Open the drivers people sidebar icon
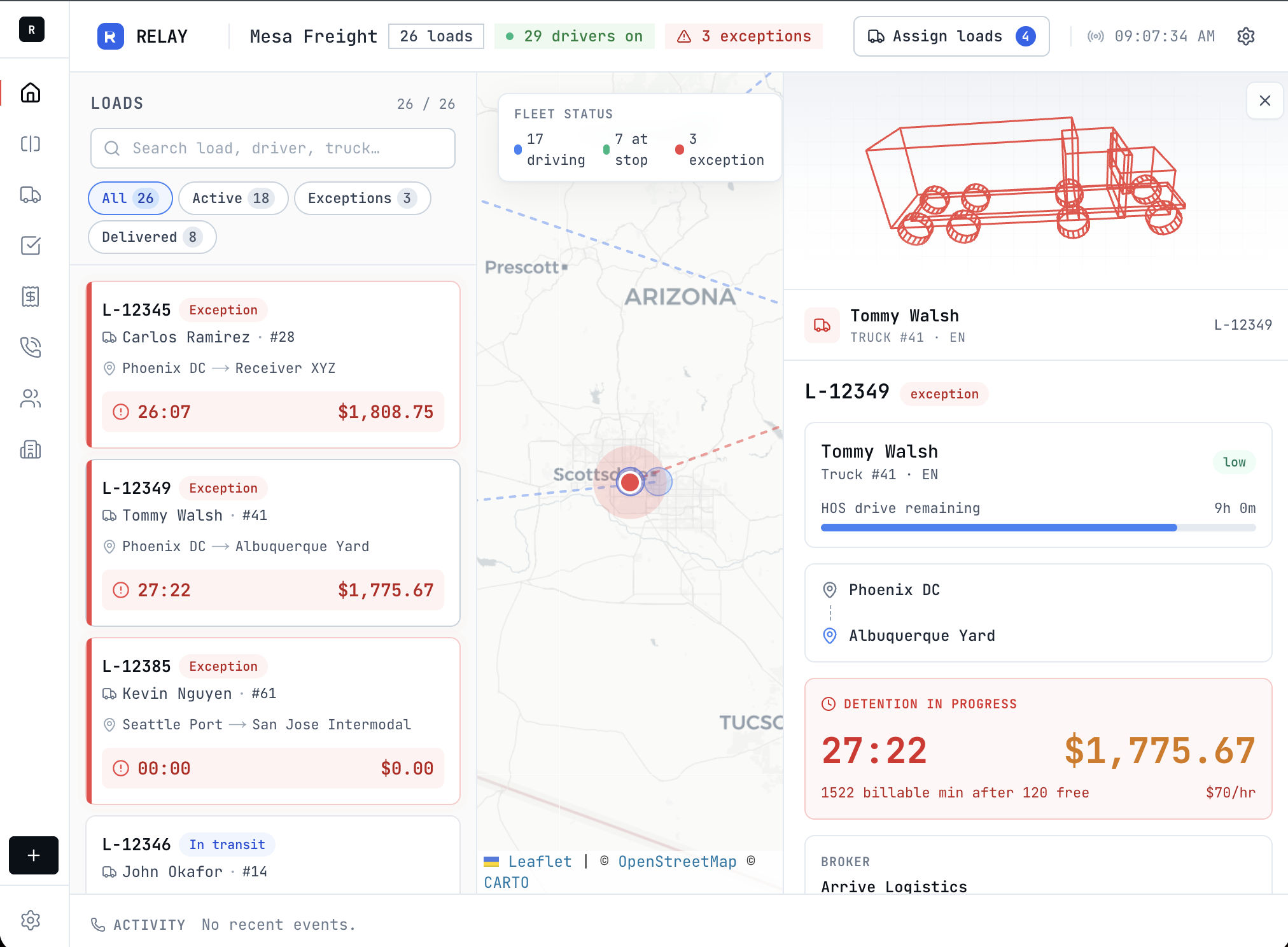This screenshot has width=1288, height=947. (x=31, y=398)
